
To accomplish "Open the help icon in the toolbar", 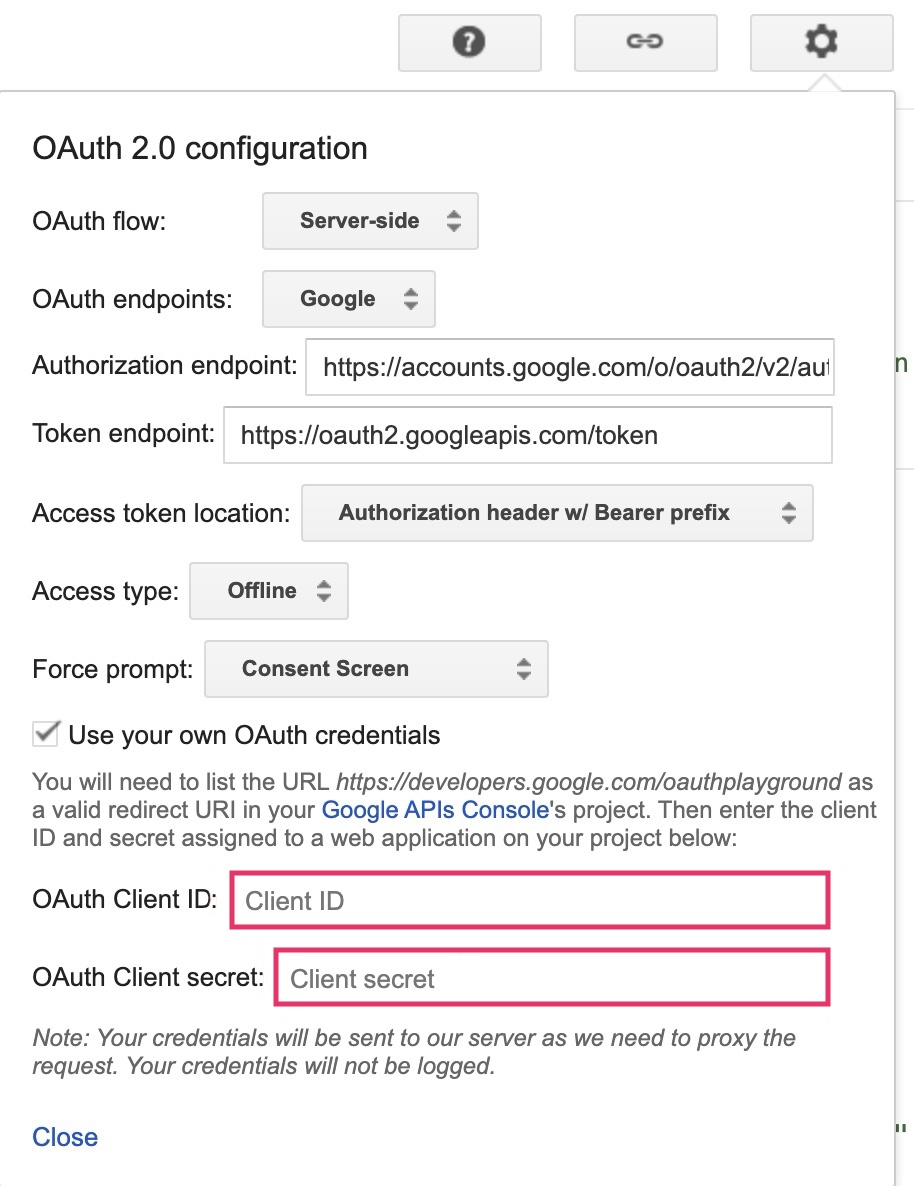I will pyautogui.click(x=469, y=42).
